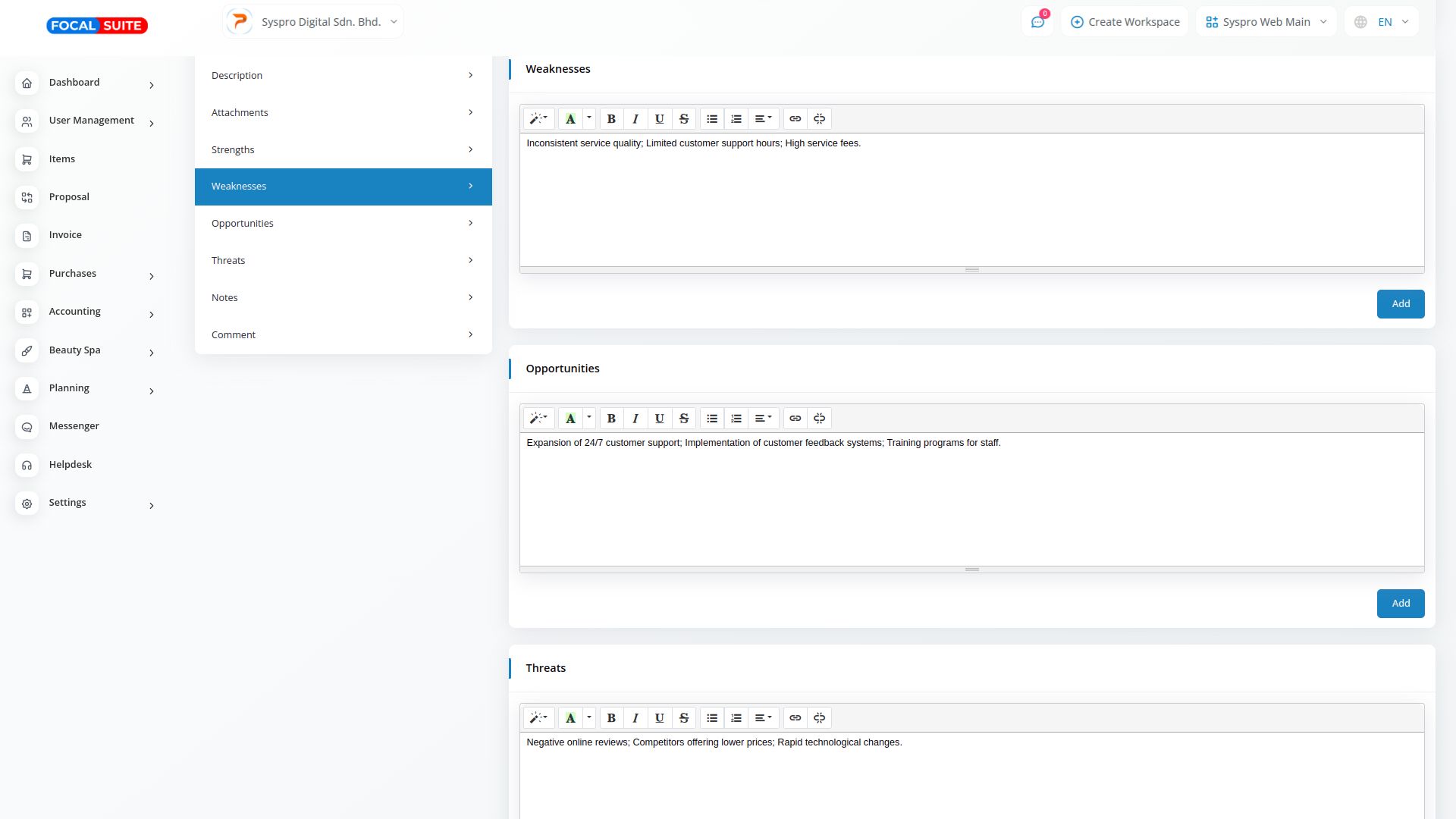This screenshot has height=819, width=1456.
Task: Toggle bold in Weaknesses editor
Action: click(611, 119)
